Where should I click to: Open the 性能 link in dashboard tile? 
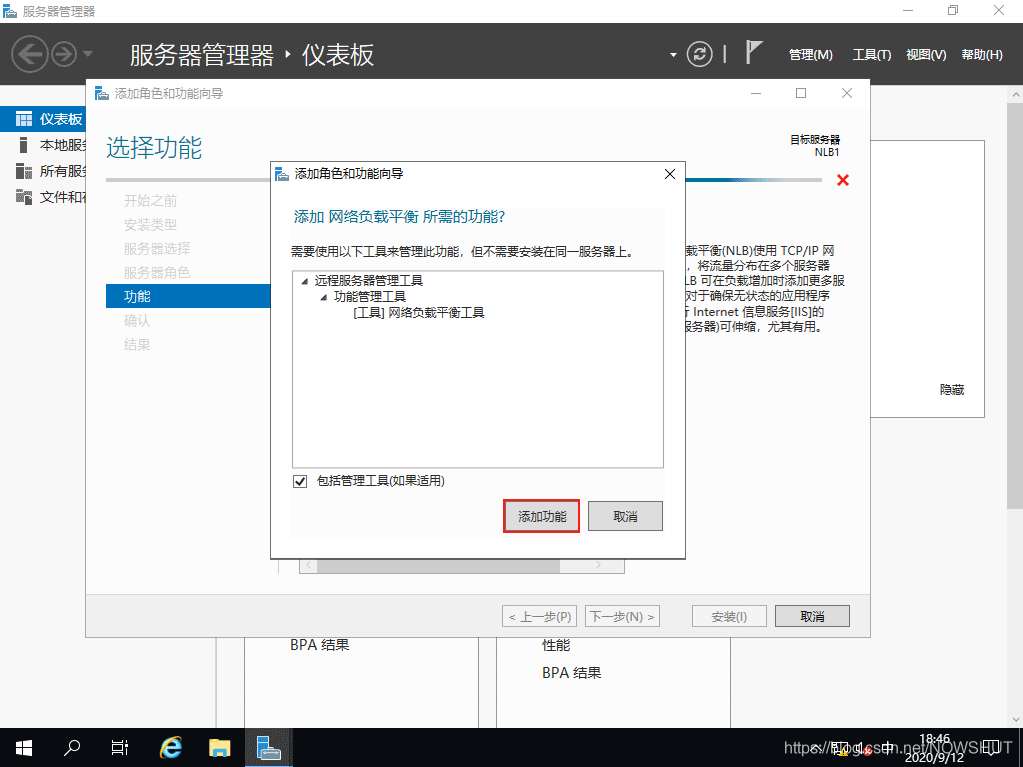556,646
